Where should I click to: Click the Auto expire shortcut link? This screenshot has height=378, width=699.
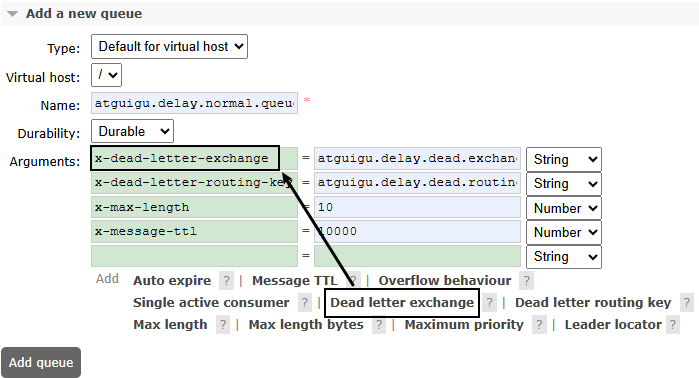pyautogui.click(x=172, y=280)
